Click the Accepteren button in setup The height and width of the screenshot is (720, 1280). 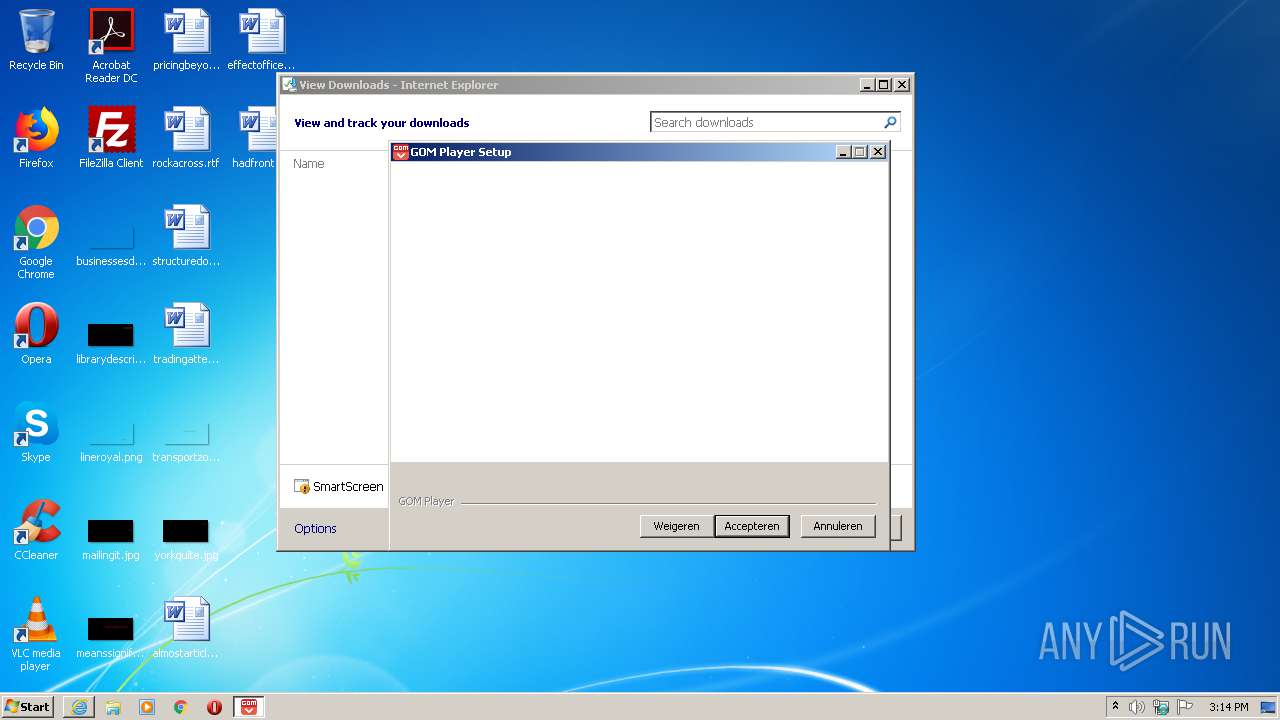(752, 526)
